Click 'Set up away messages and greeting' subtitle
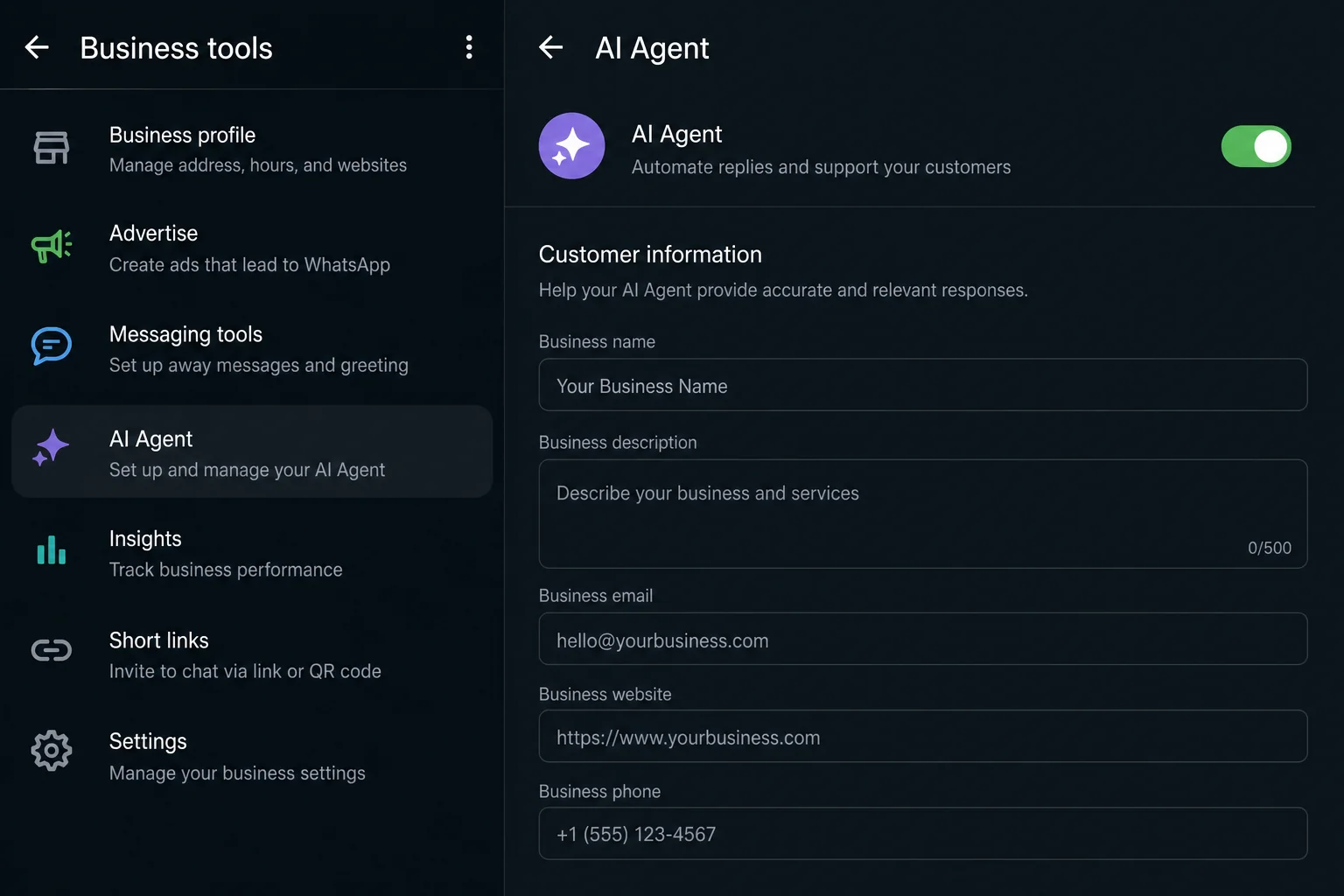Viewport: 1344px width, 896px height. click(259, 365)
